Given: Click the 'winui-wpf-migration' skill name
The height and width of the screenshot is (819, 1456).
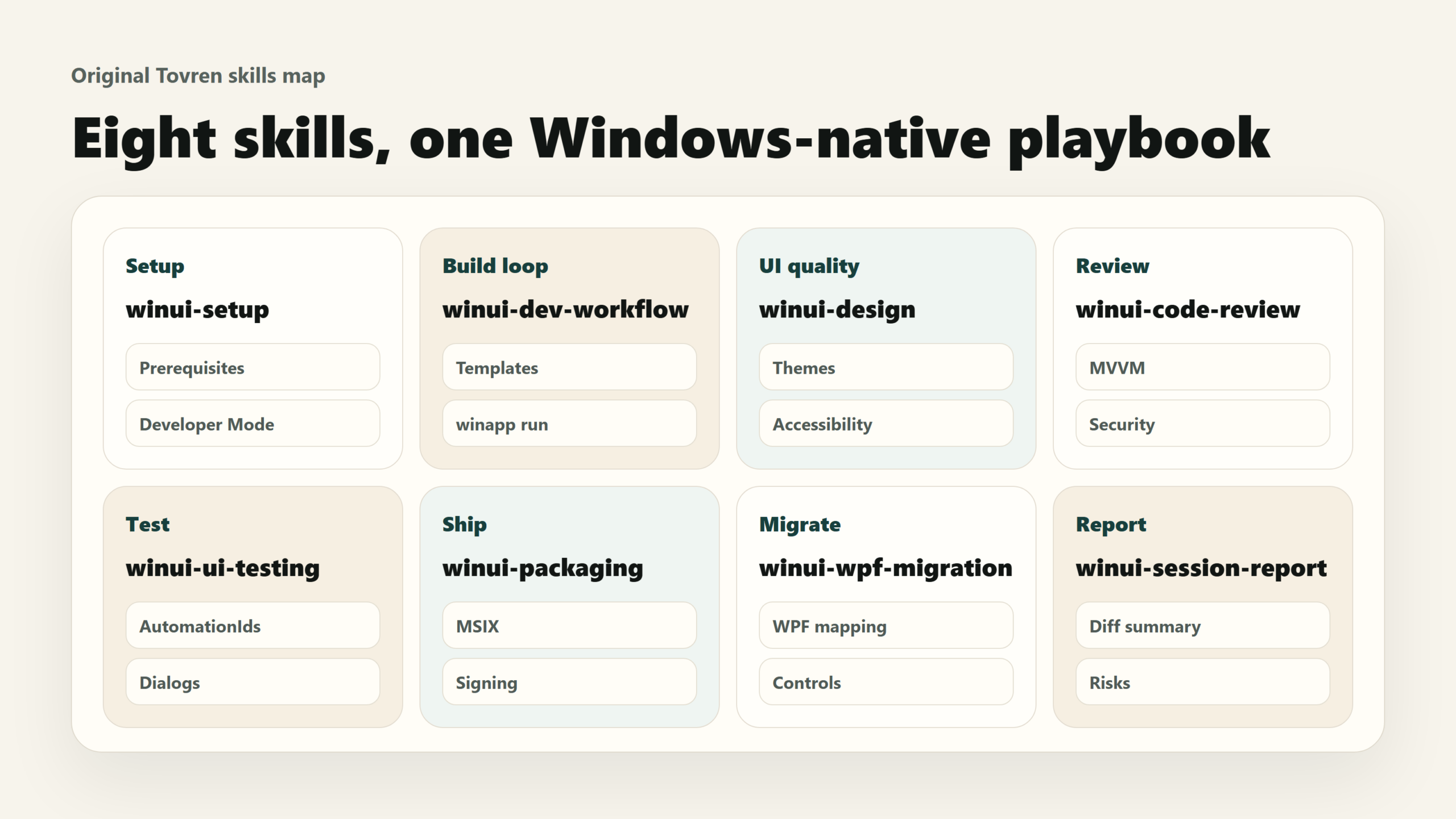Looking at the screenshot, I should (886, 568).
